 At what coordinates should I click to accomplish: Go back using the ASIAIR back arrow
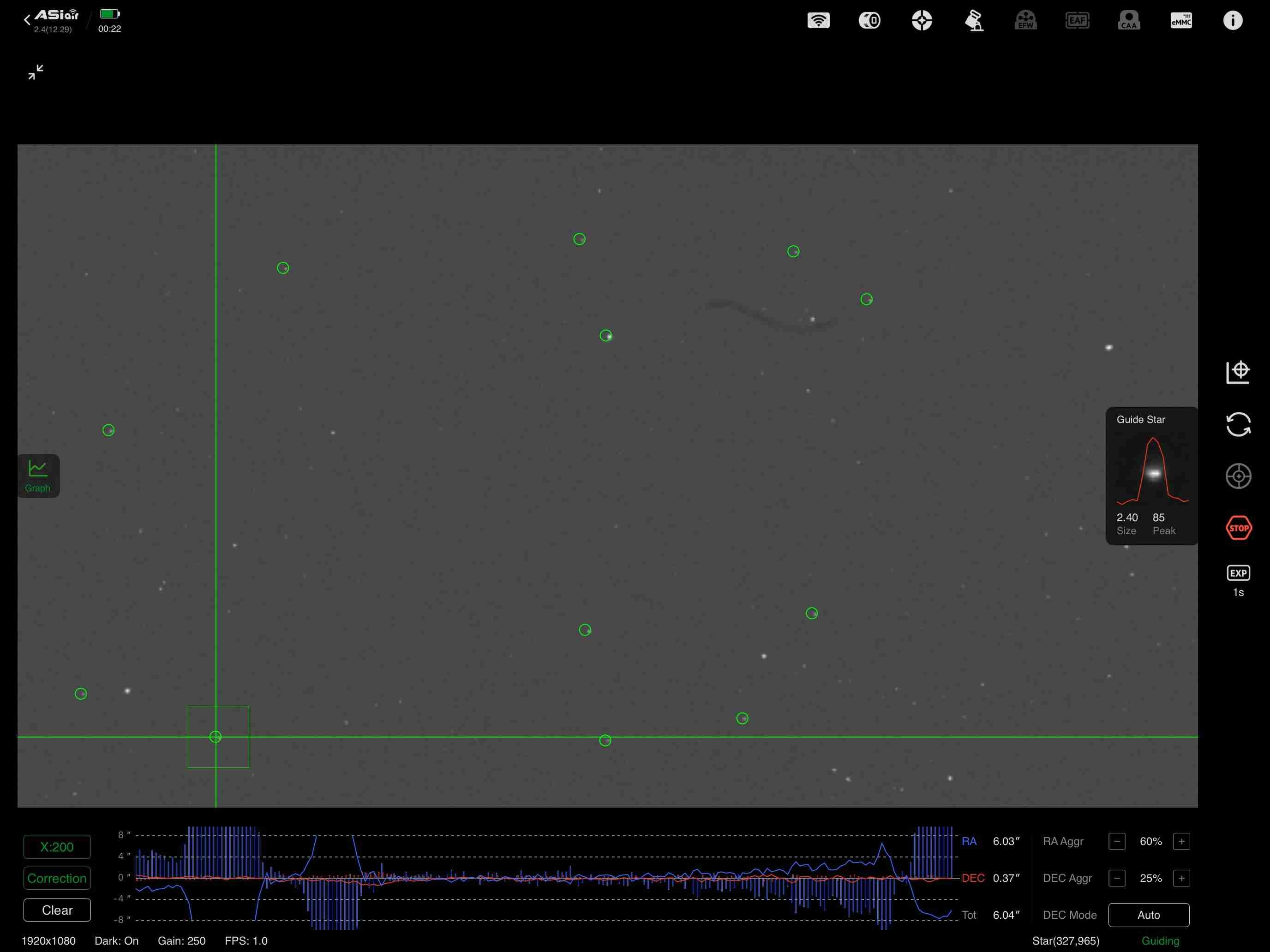pyautogui.click(x=26, y=20)
